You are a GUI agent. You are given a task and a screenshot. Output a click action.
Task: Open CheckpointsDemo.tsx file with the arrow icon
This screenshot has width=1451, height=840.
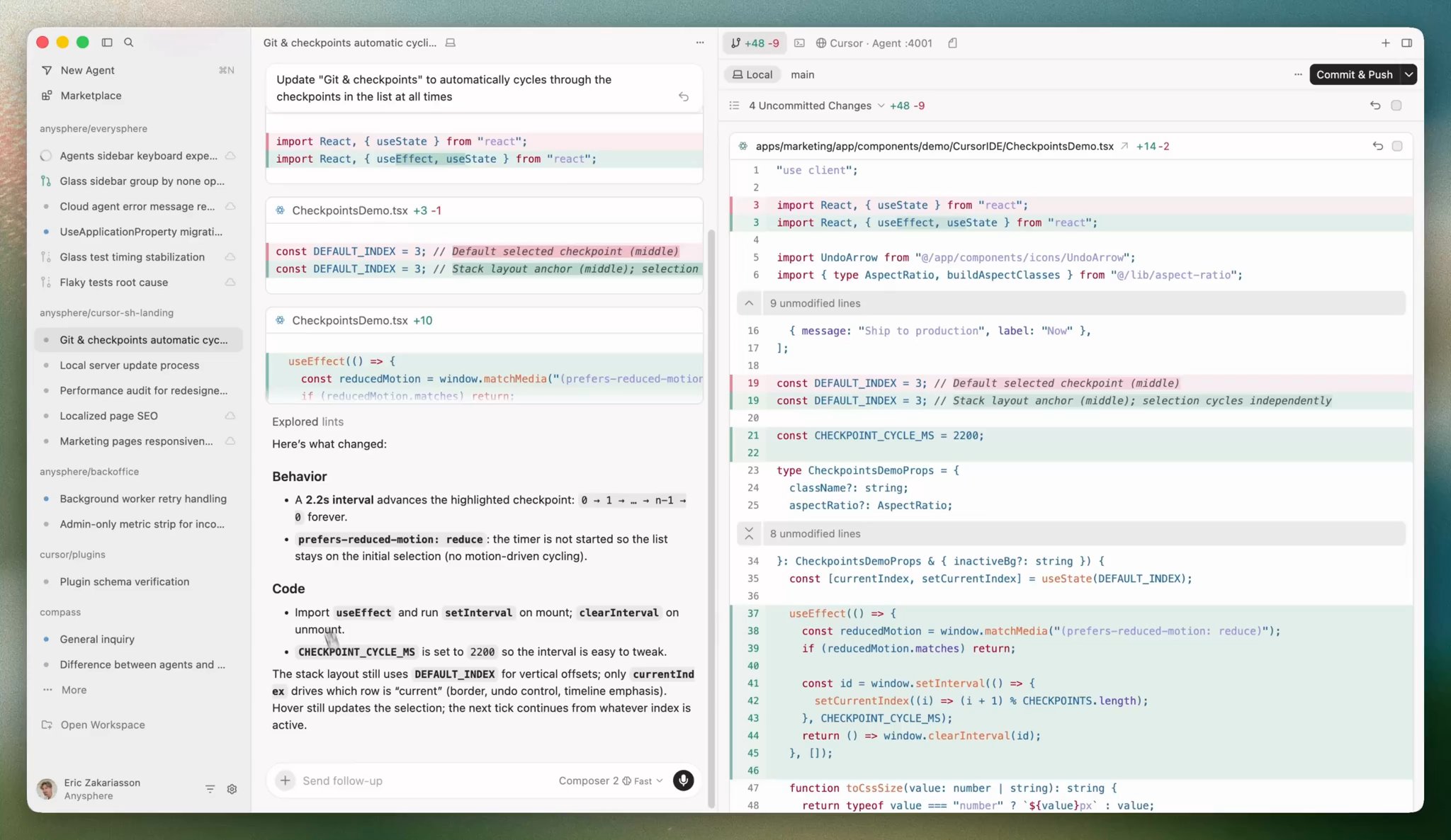click(1124, 147)
